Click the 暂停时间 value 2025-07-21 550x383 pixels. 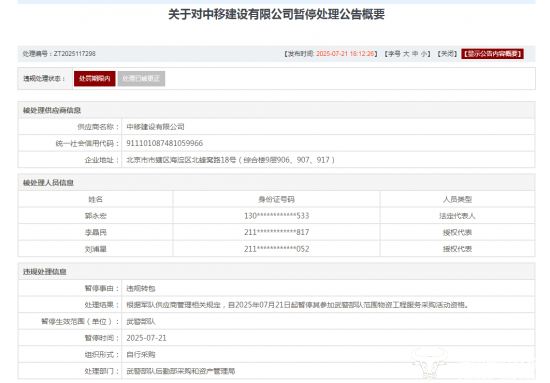[x=146, y=338]
